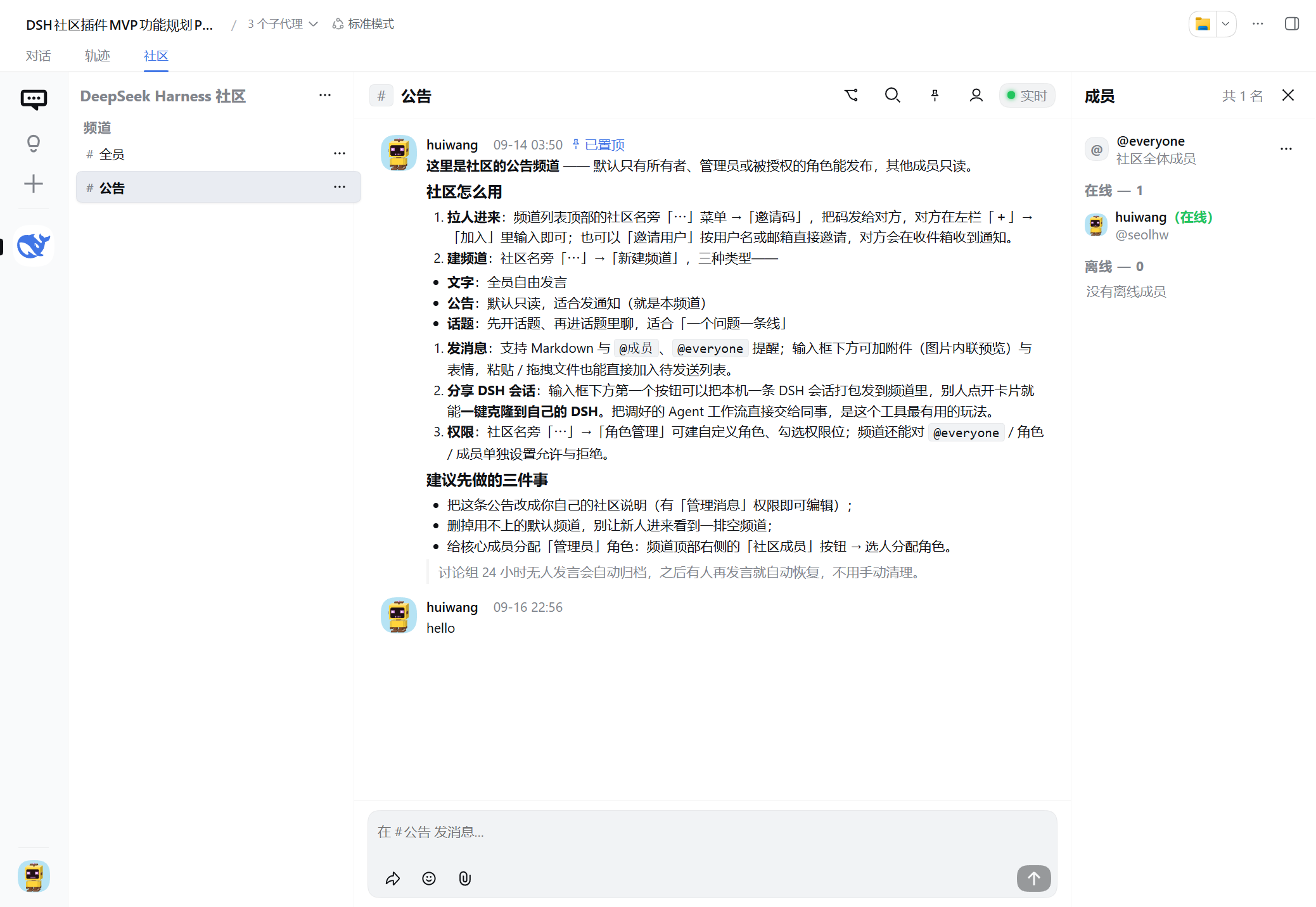Image resolution: width=1316 pixels, height=907 pixels.
Task: Show pinned messages via pin icon
Action: click(935, 96)
